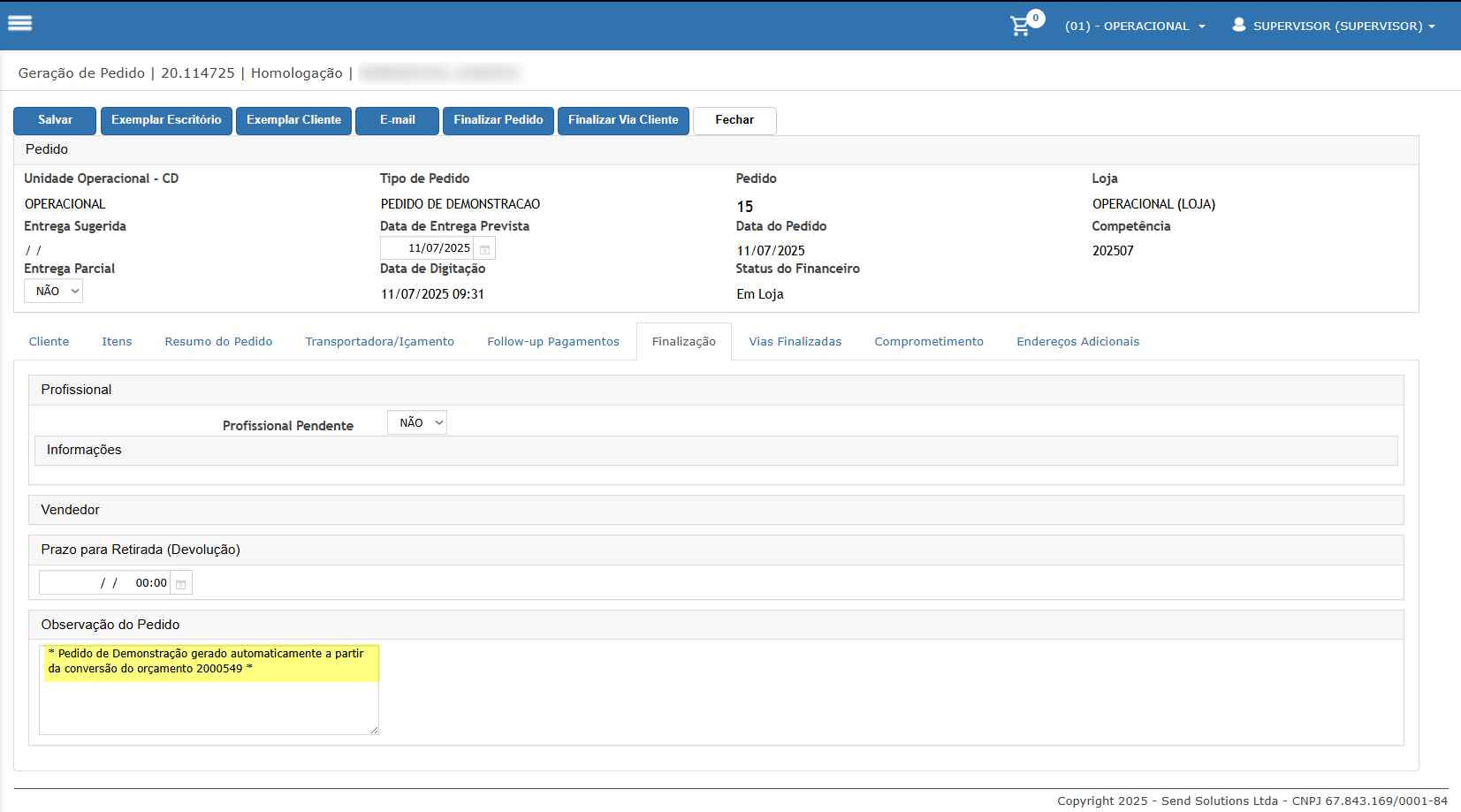This screenshot has height=812, width=1461.
Task: Switch to the Cliente tab
Action: [x=49, y=342]
